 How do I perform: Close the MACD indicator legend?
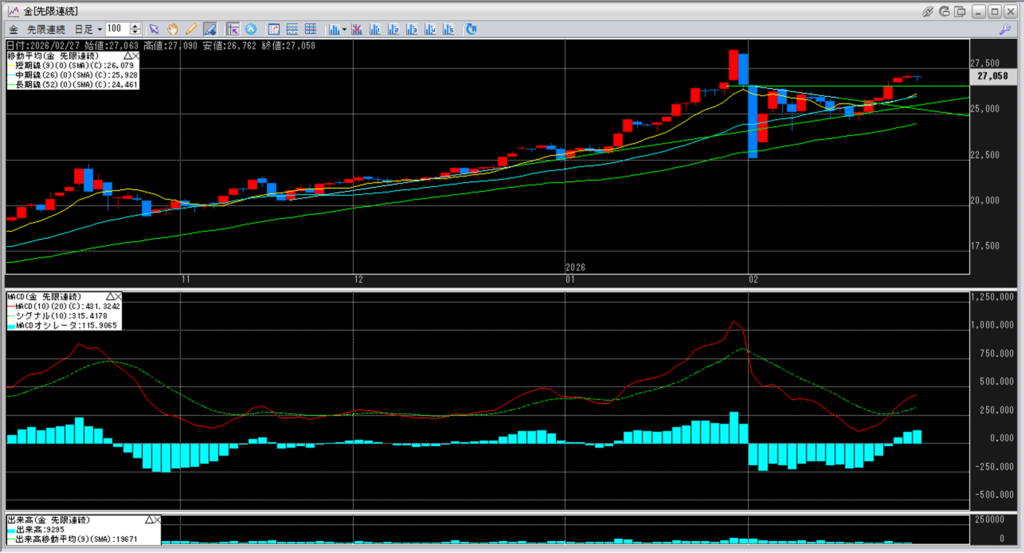click(116, 297)
